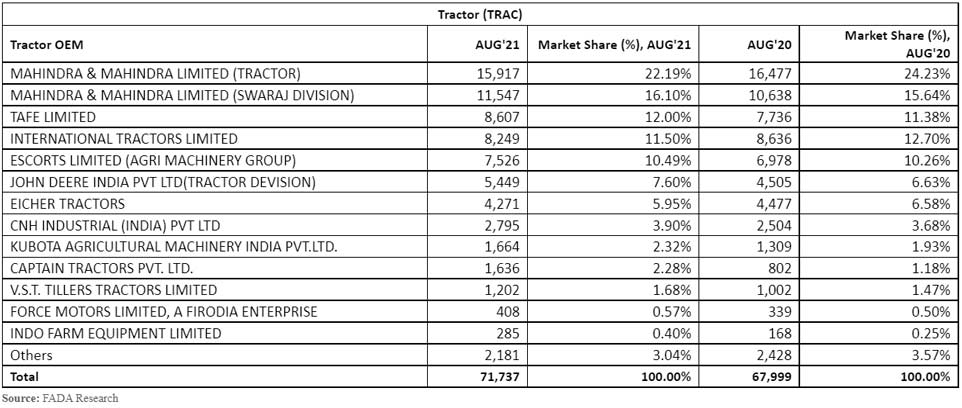
Task: Click the Captain Tractors Pvt. Ltd. cell
Action: coord(100,268)
